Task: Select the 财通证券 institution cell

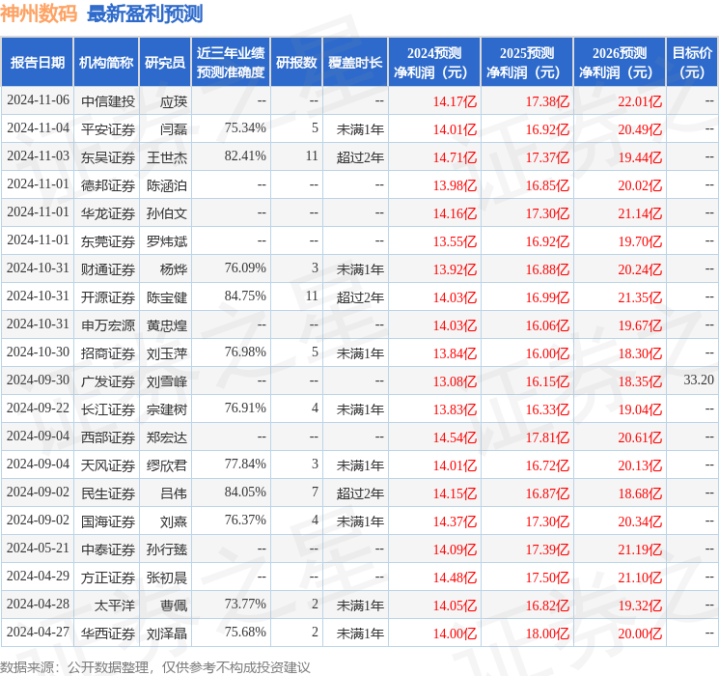Action: [108, 269]
